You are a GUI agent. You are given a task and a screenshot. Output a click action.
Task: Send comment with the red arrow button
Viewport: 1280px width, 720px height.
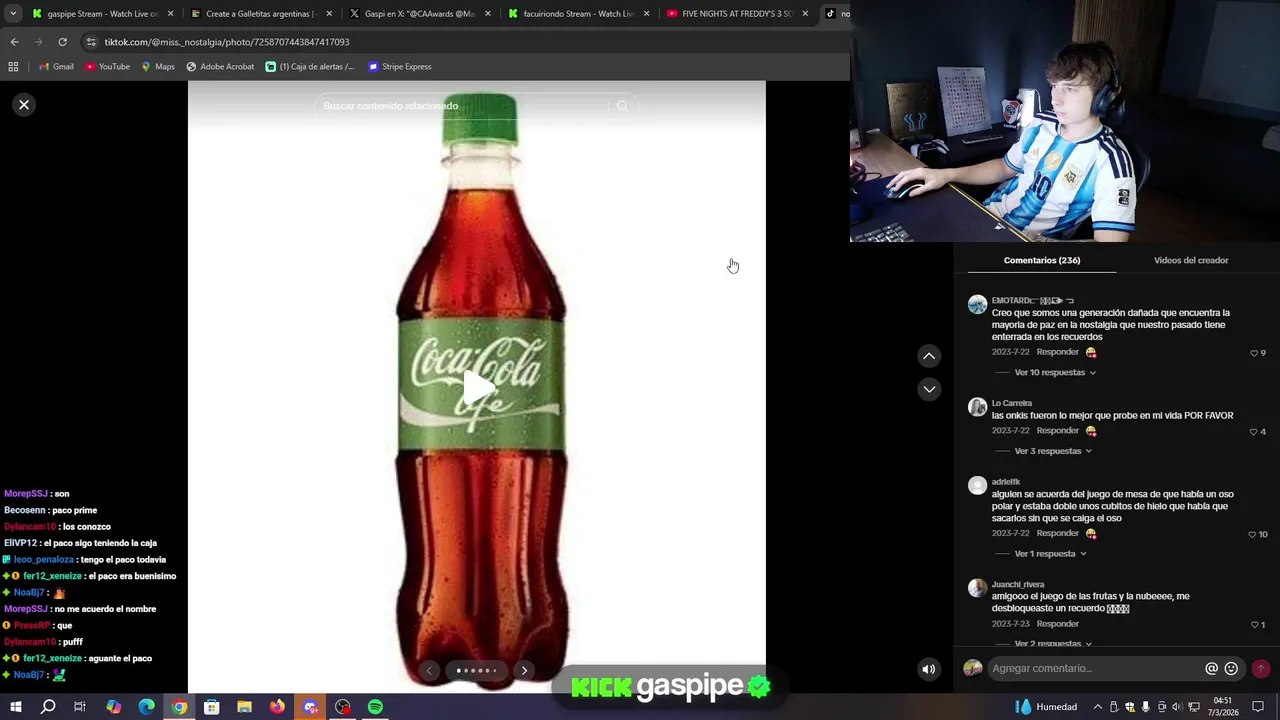[x=1260, y=669]
